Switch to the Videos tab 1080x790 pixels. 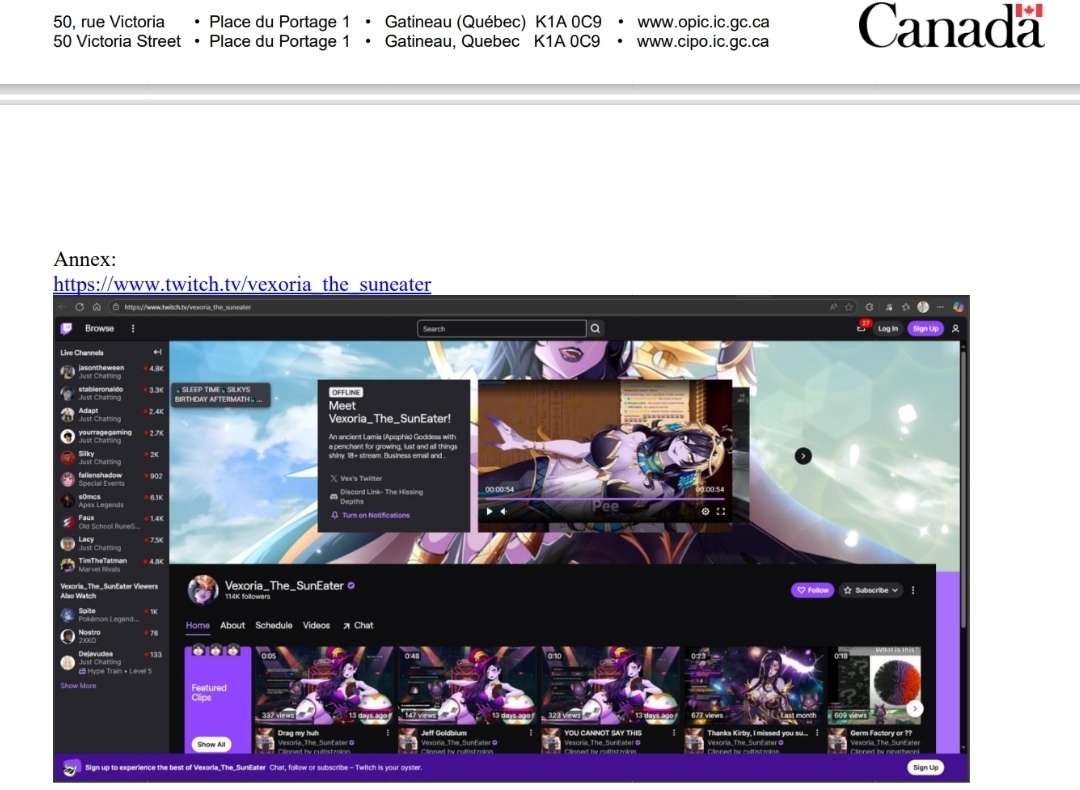(316, 625)
